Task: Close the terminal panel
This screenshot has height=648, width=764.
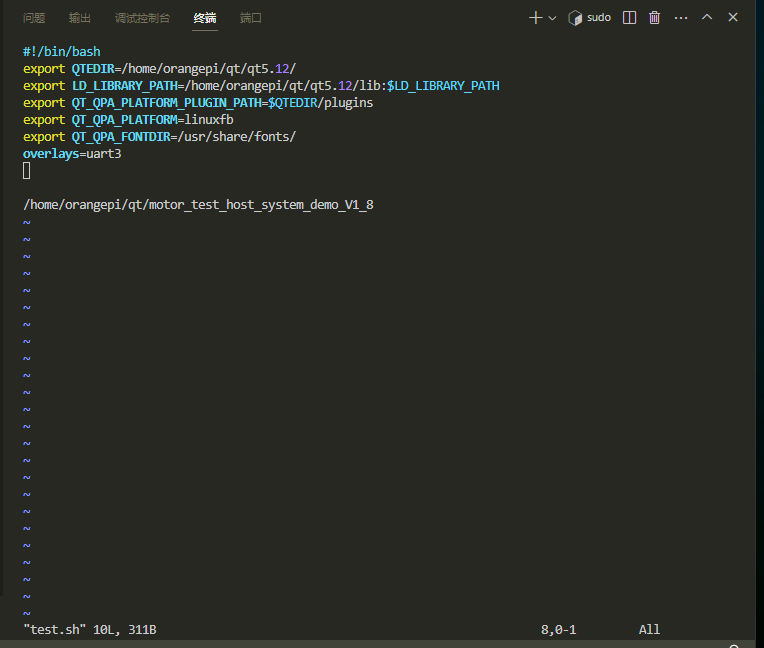Action: [732, 18]
